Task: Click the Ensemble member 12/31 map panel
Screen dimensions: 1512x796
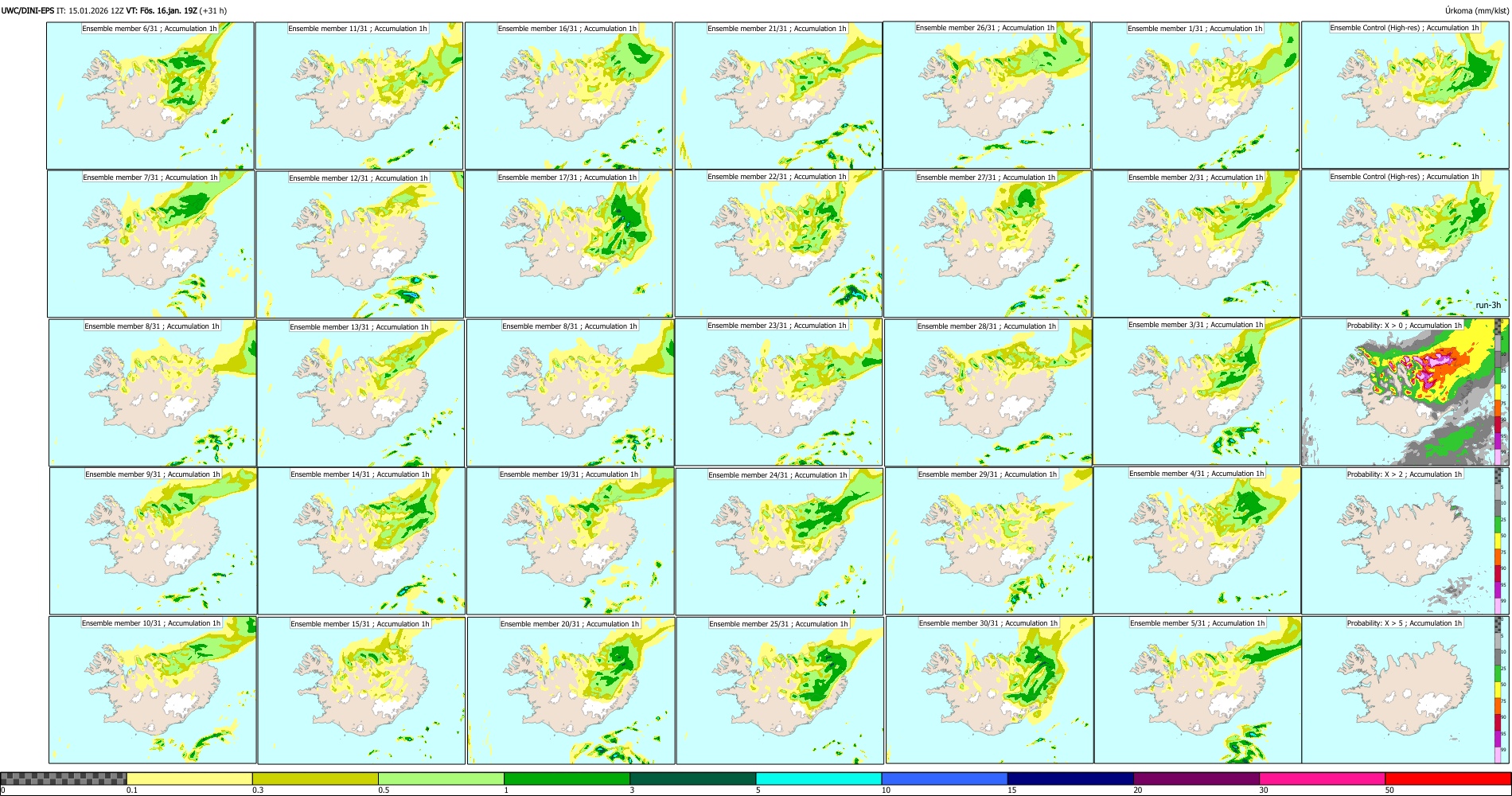Action: (360, 244)
